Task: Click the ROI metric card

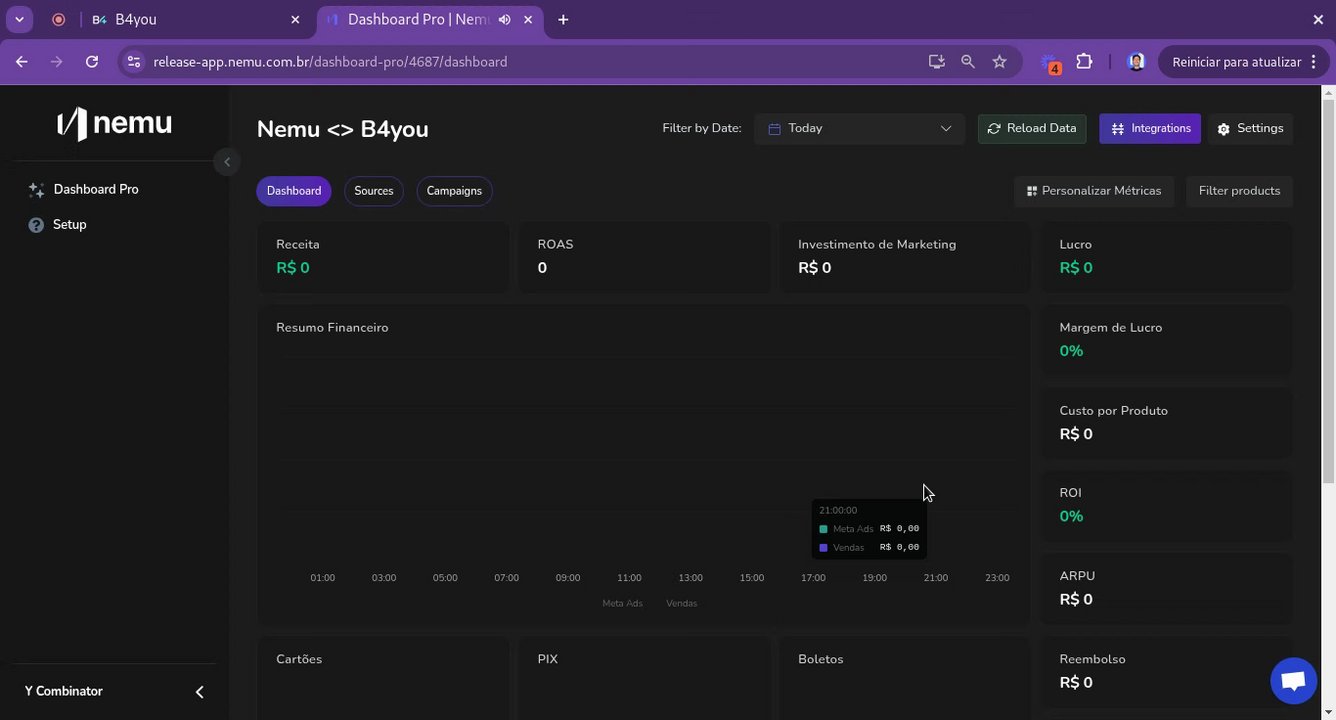Action: (1167, 506)
